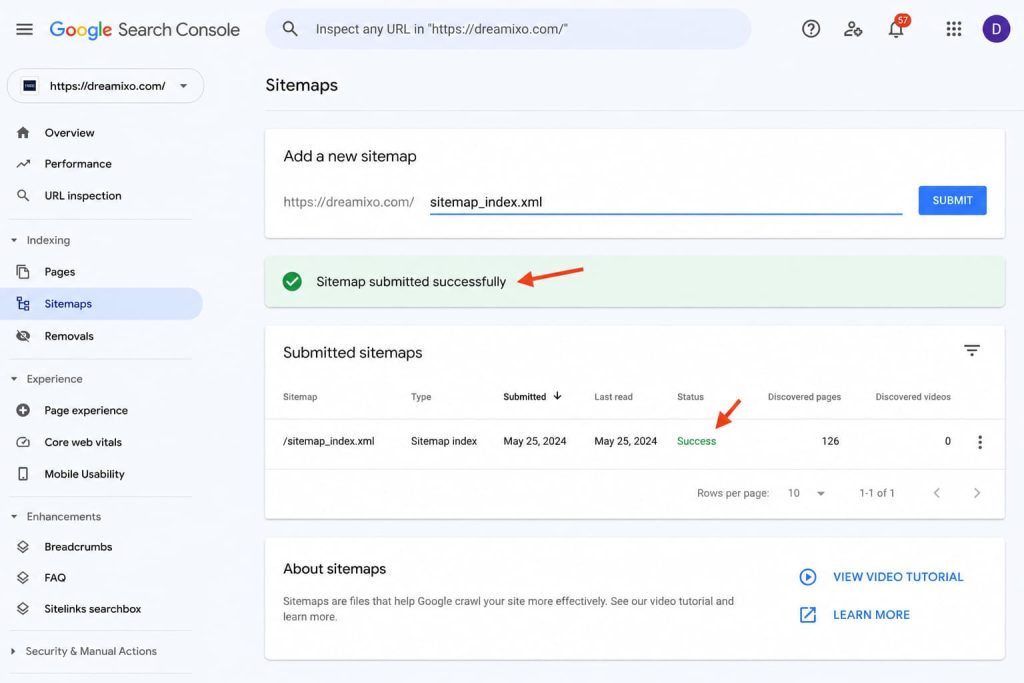This screenshot has width=1024, height=683.
Task: Click the Type column header
Action: tap(421, 397)
